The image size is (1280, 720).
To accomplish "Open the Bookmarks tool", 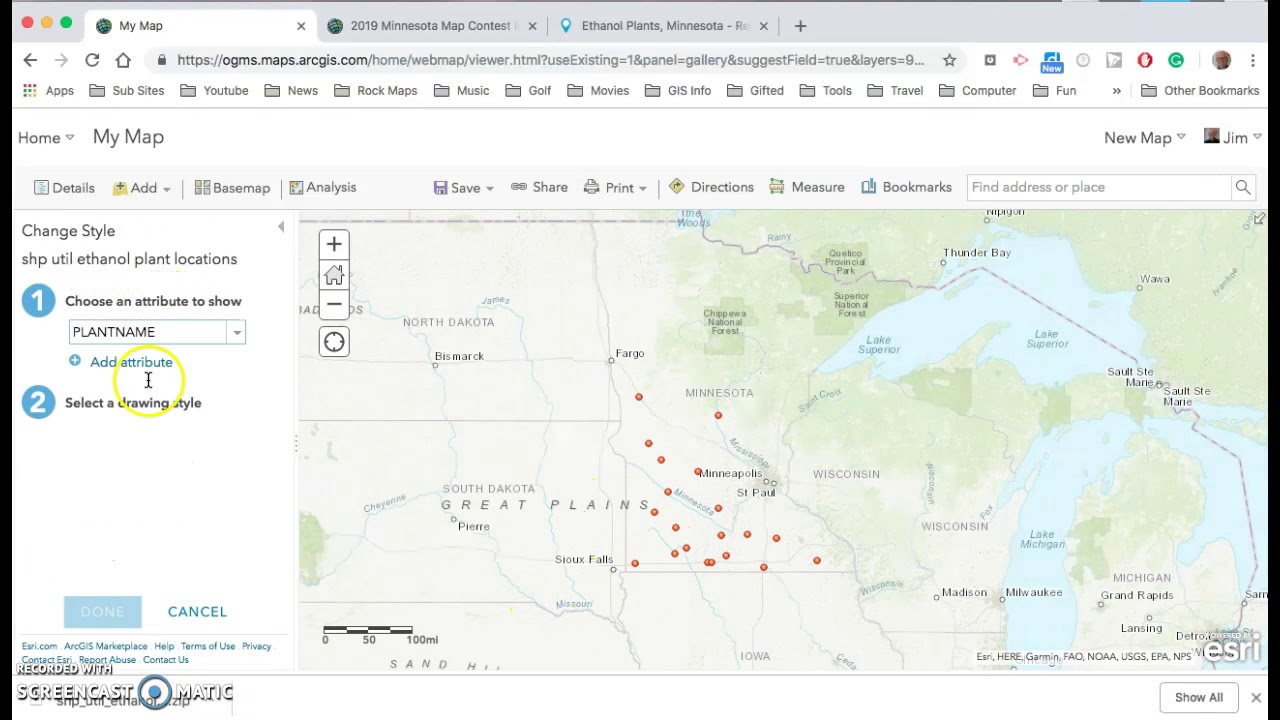I will tap(907, 187).
